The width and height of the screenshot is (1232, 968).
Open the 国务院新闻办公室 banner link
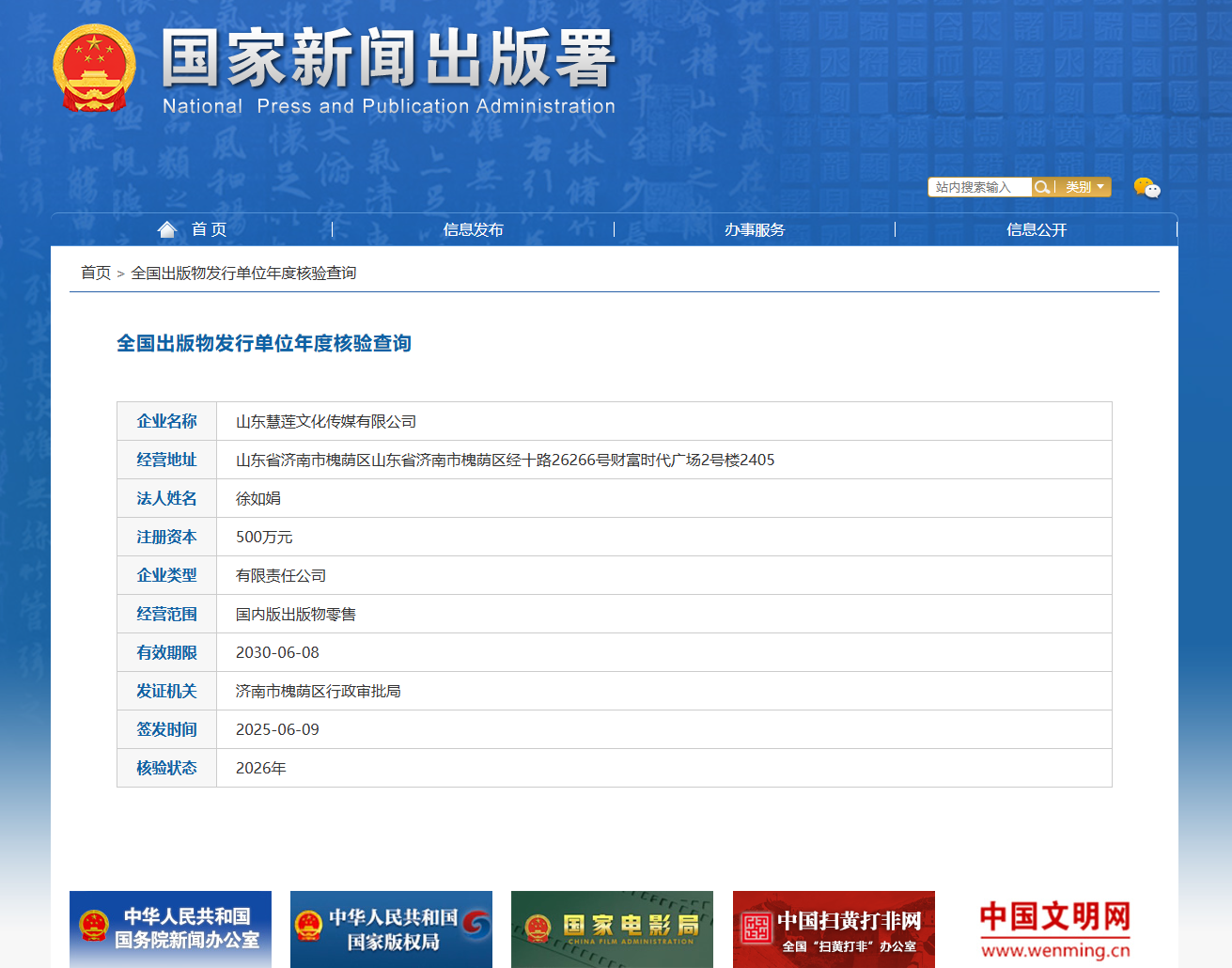tap(170, 929)
